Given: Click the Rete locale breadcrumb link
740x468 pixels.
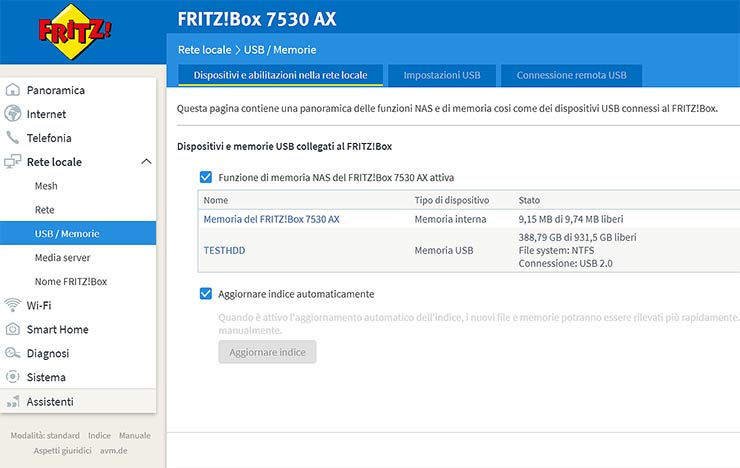Looking at the screenshot, I should 203,50.
